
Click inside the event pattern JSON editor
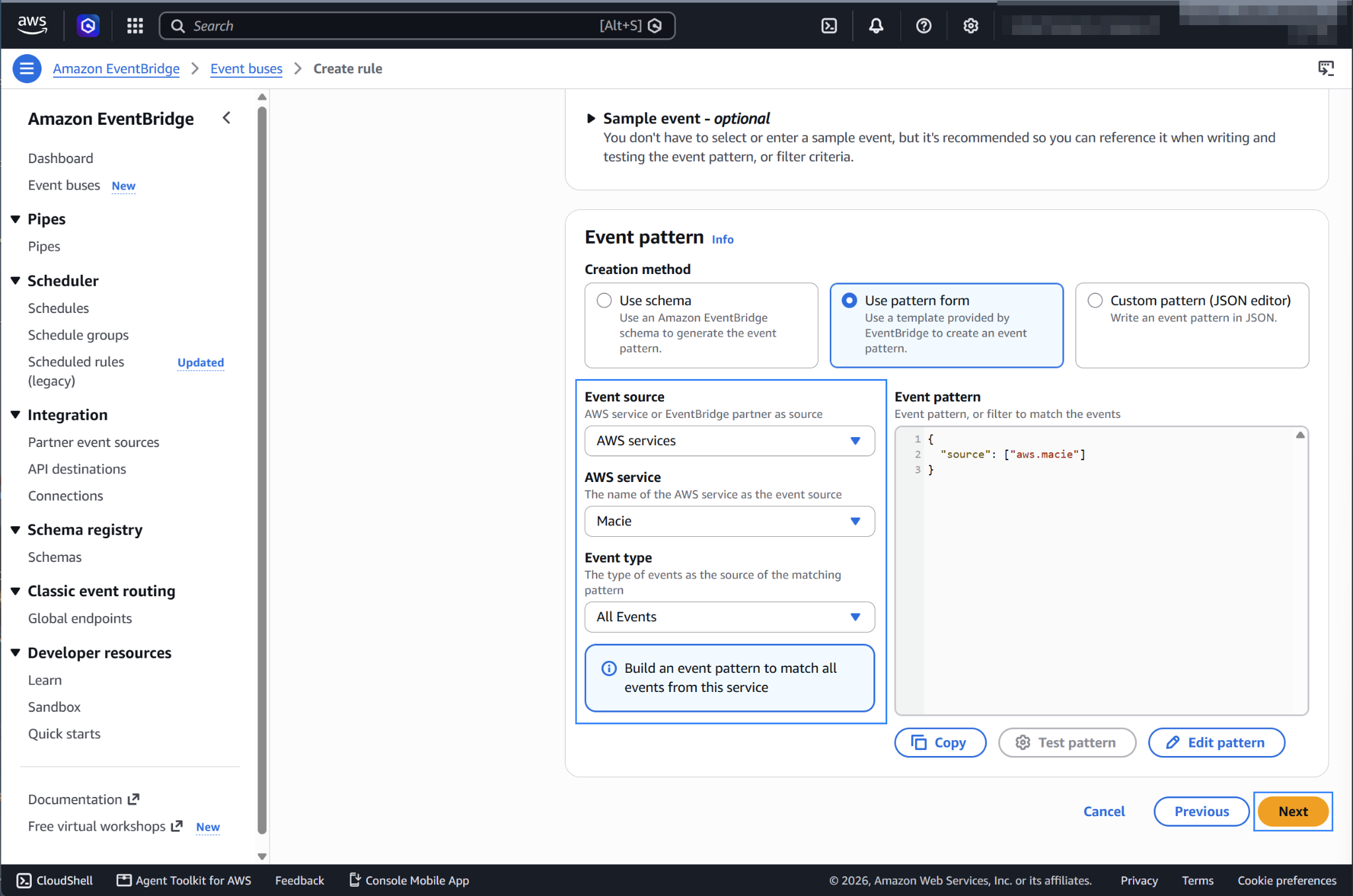click(x=1101, y=570)
